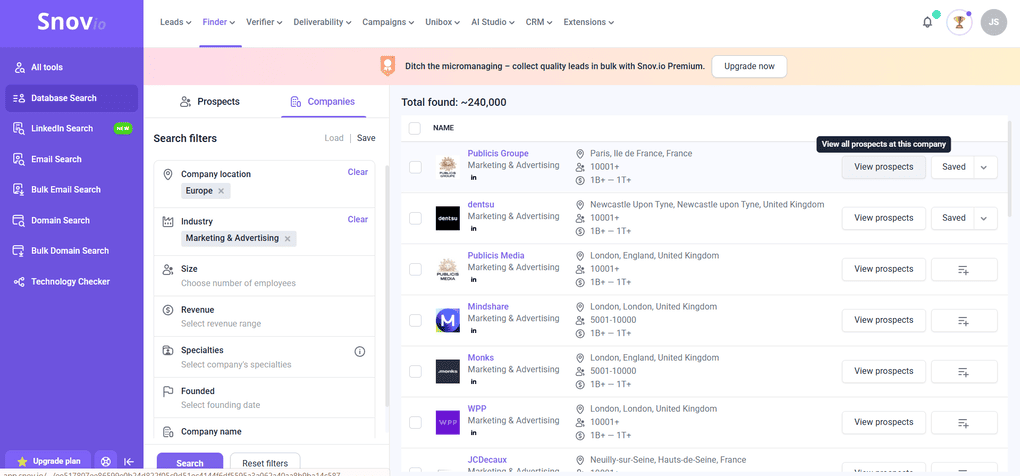Select the dentsu row checkbox
Screen dimensions: 1020x476
pos(415,218)
